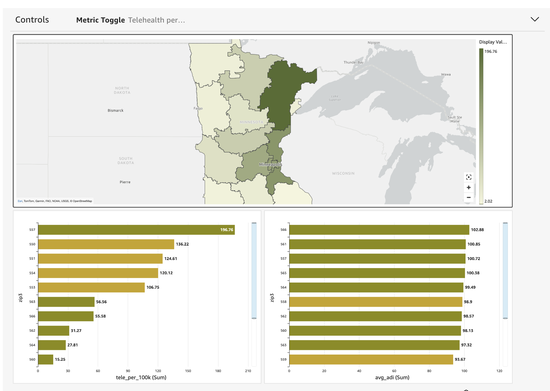This screenshot has width=550, height=391.
Task: Click the Thunder Bay label on the map
Action: [x=354, y=62]
